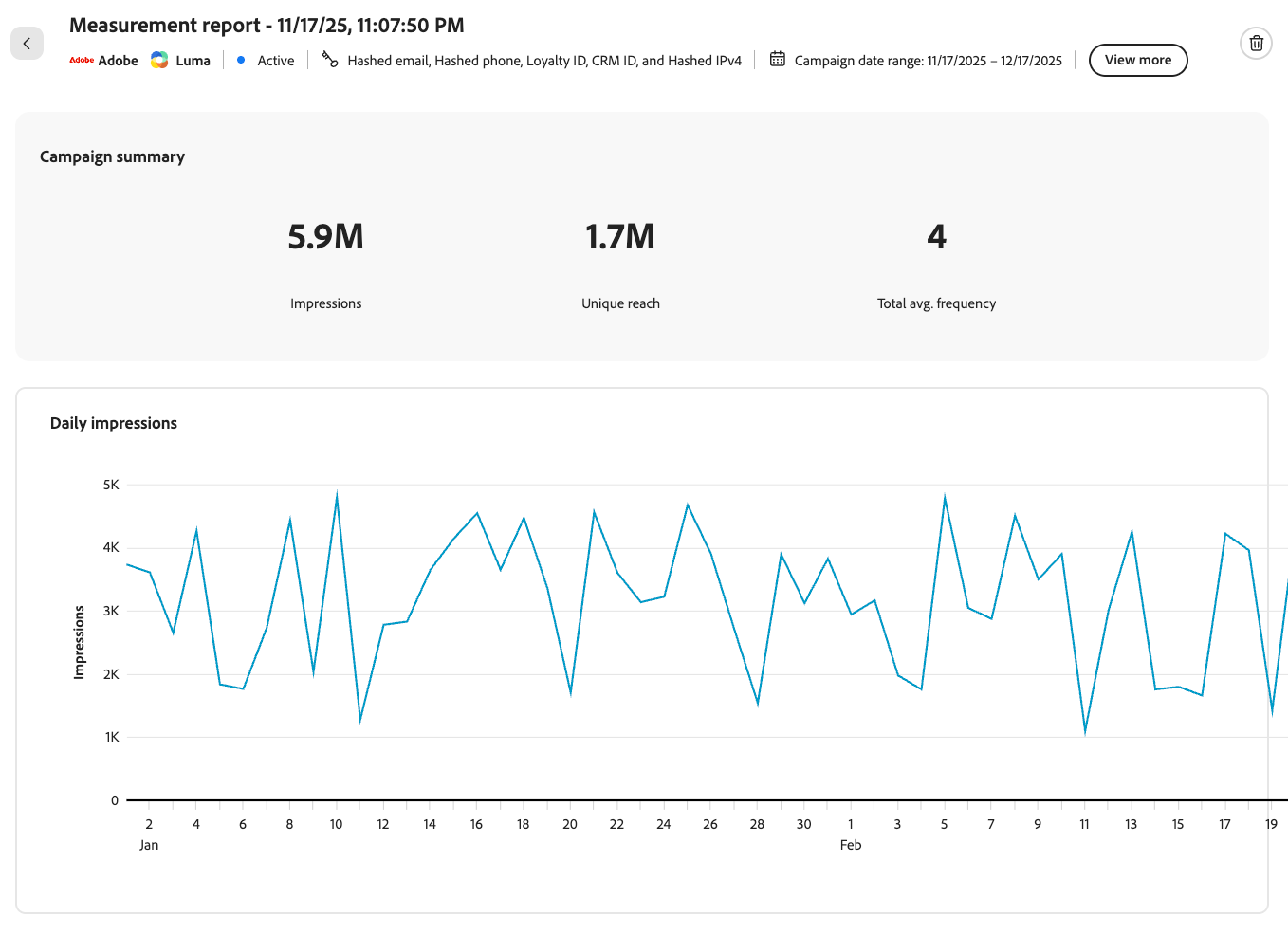Click the Luma colorful logo icon
The height and width of the screenshot is (936, 1288).
coord(159,60)
